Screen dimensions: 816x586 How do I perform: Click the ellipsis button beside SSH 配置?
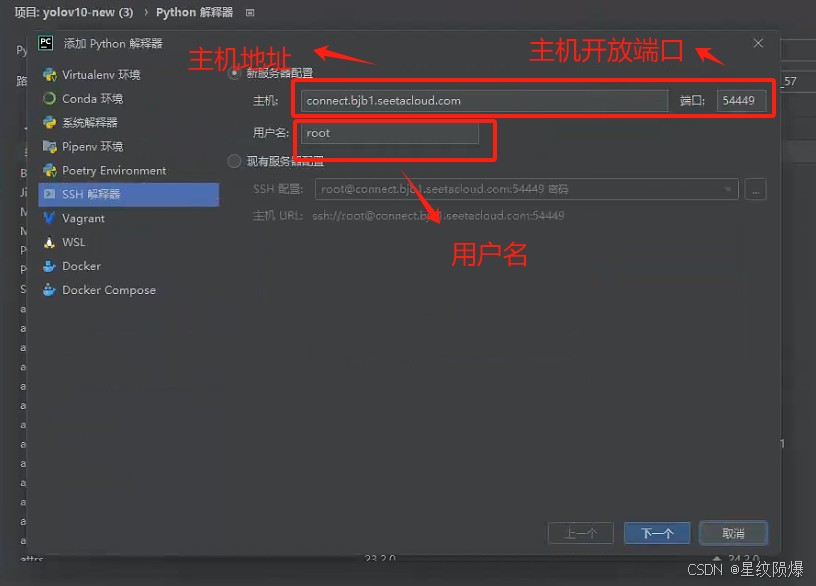[755, 189]
